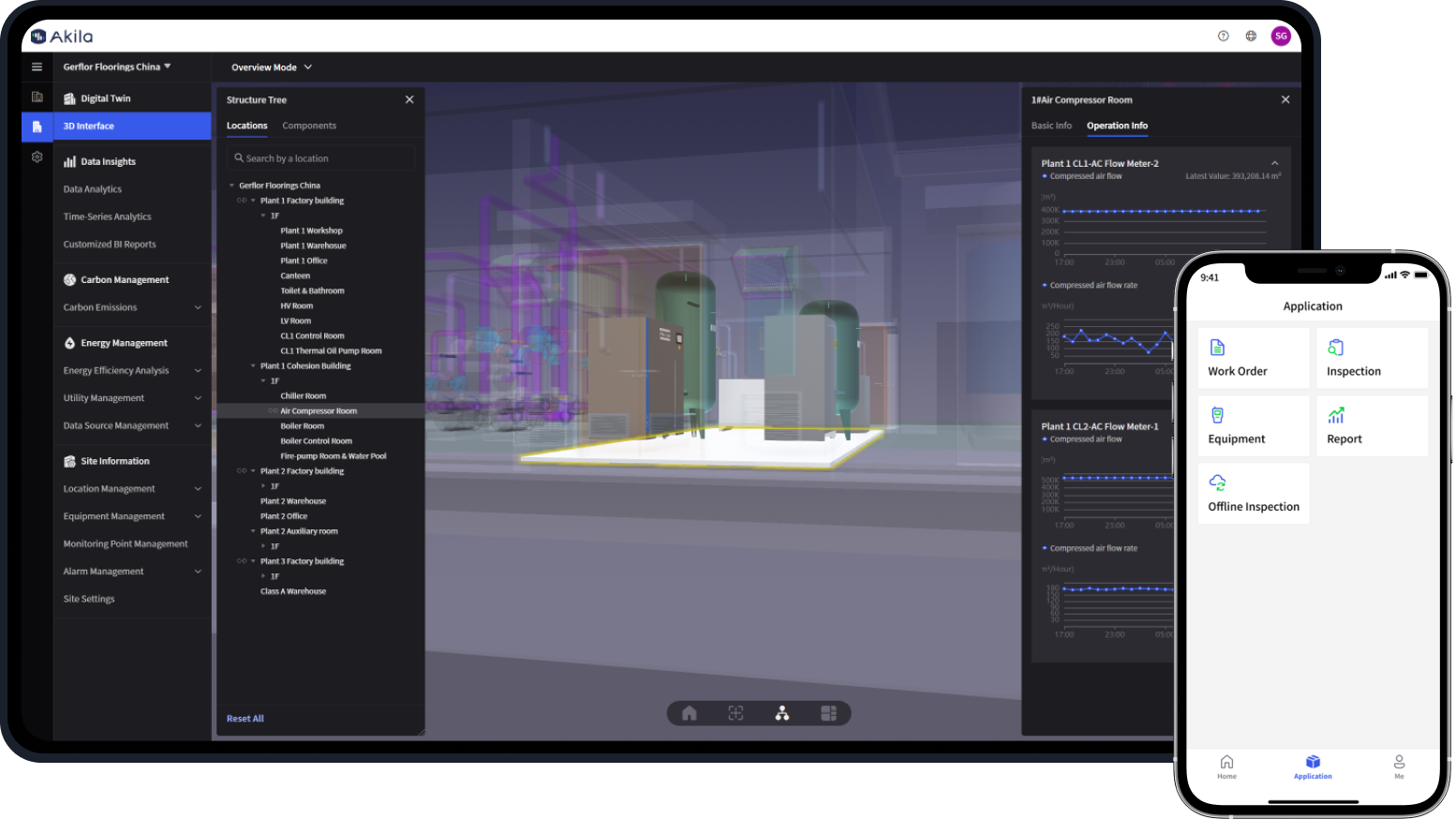
Task: Click the focus frame toolbar icon
Action: pos(735,713)
